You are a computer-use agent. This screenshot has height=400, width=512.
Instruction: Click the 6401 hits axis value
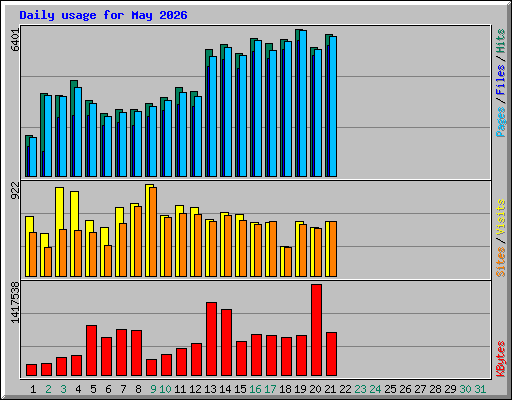click(15, 40)
